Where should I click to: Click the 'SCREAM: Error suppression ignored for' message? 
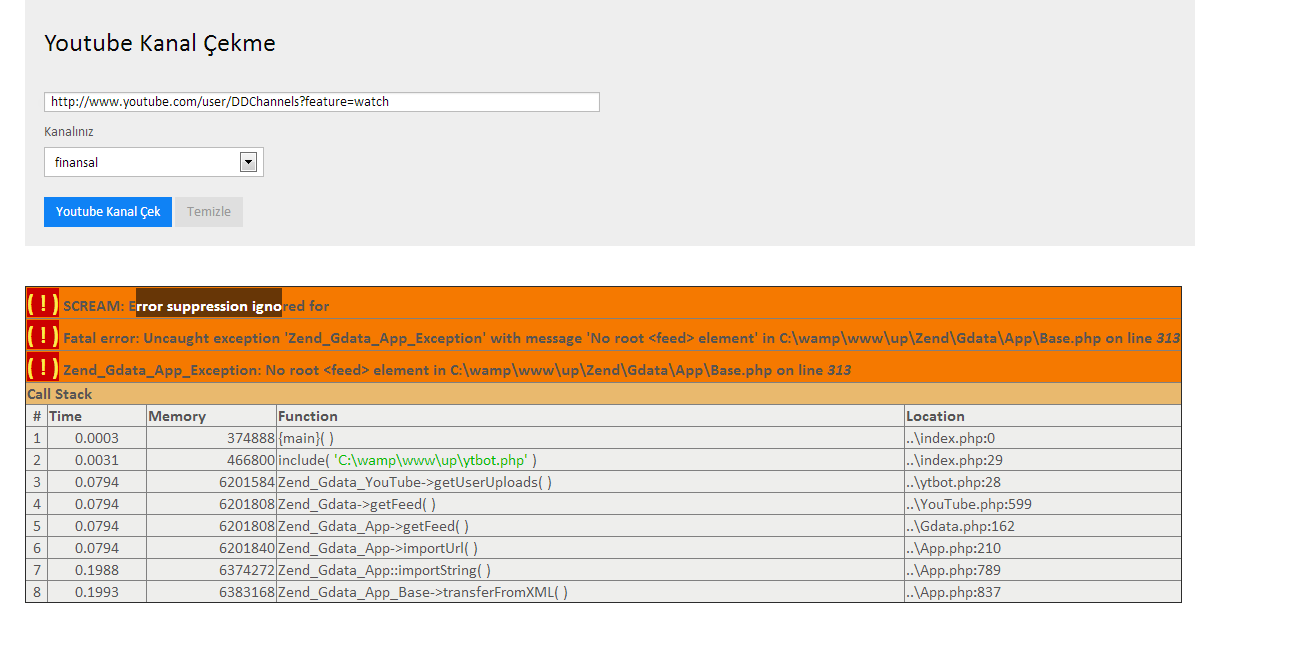[196, 306]
